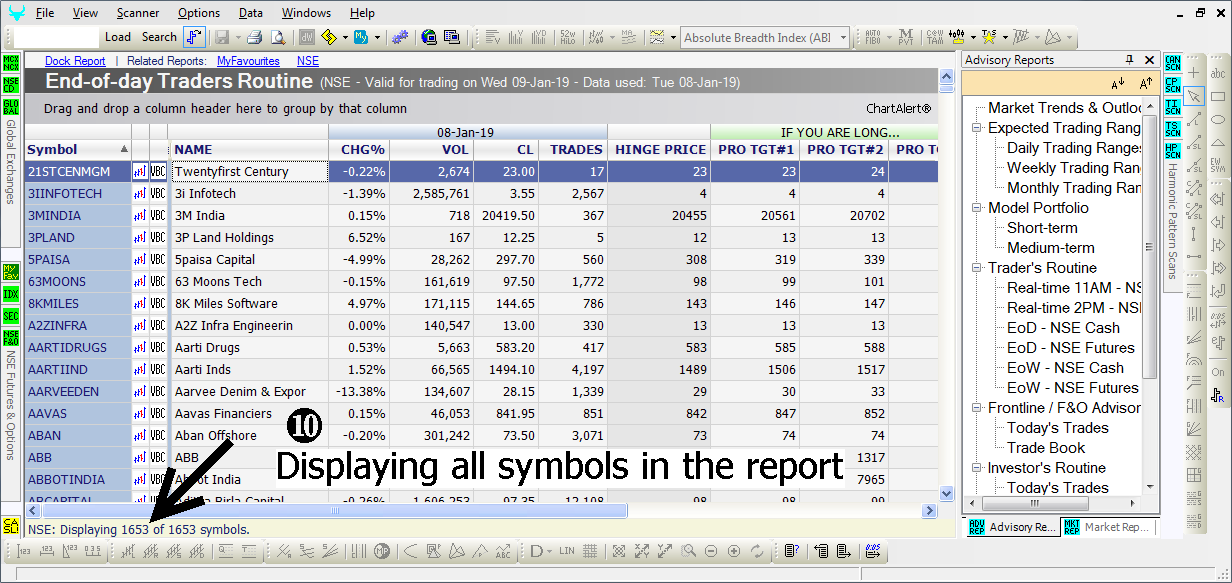The image size is (1232, 583).
Task: Toggle the On switch in the drawing toolbar
Action: (1218, 371)
